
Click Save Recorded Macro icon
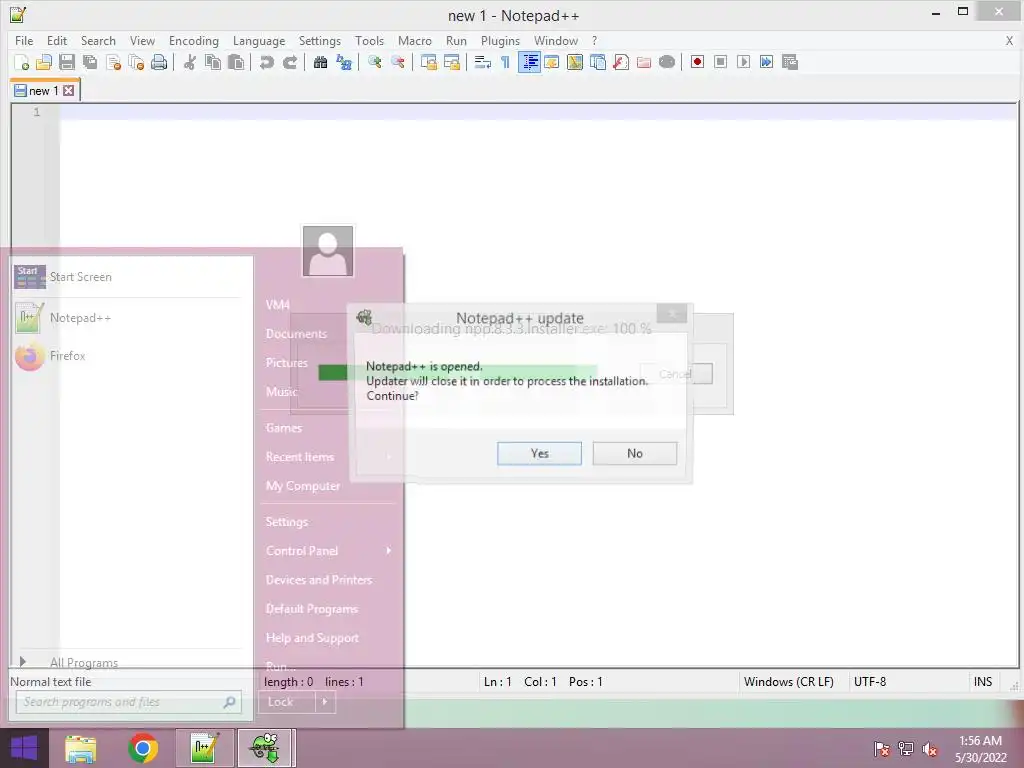(x=790, y=62)
